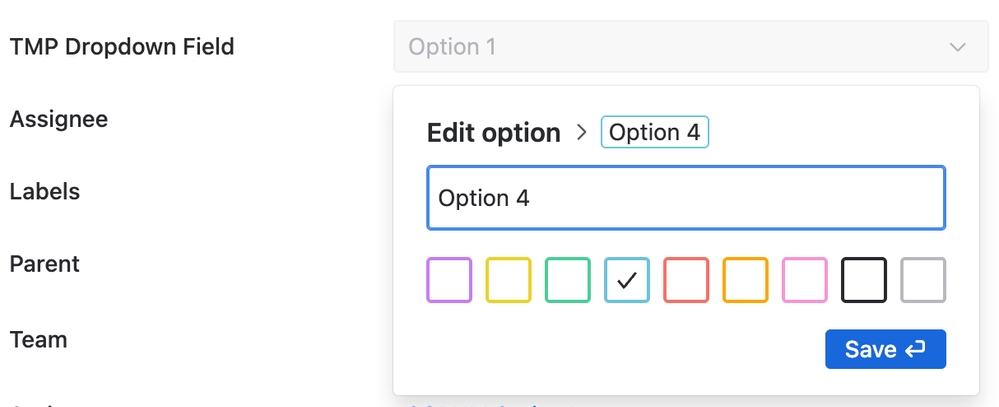Go back via Edit option heading
The height and width of the screenshot is (407, 999).
click(x=494, y=133)
